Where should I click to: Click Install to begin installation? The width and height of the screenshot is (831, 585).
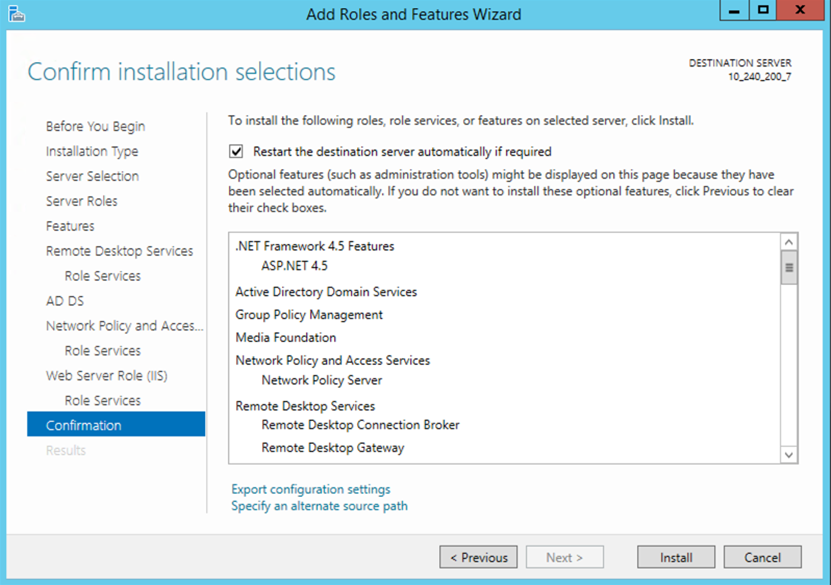pyautogui.click(x=676, y=557)
